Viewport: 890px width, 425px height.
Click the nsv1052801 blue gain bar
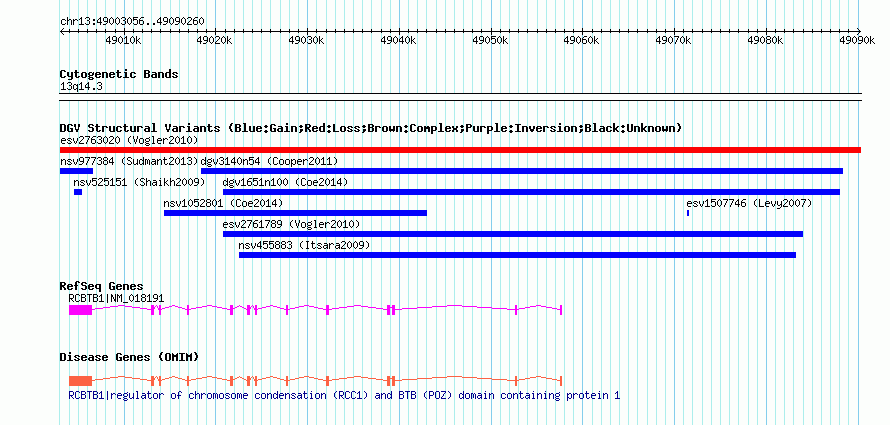[x=295, y=213]
